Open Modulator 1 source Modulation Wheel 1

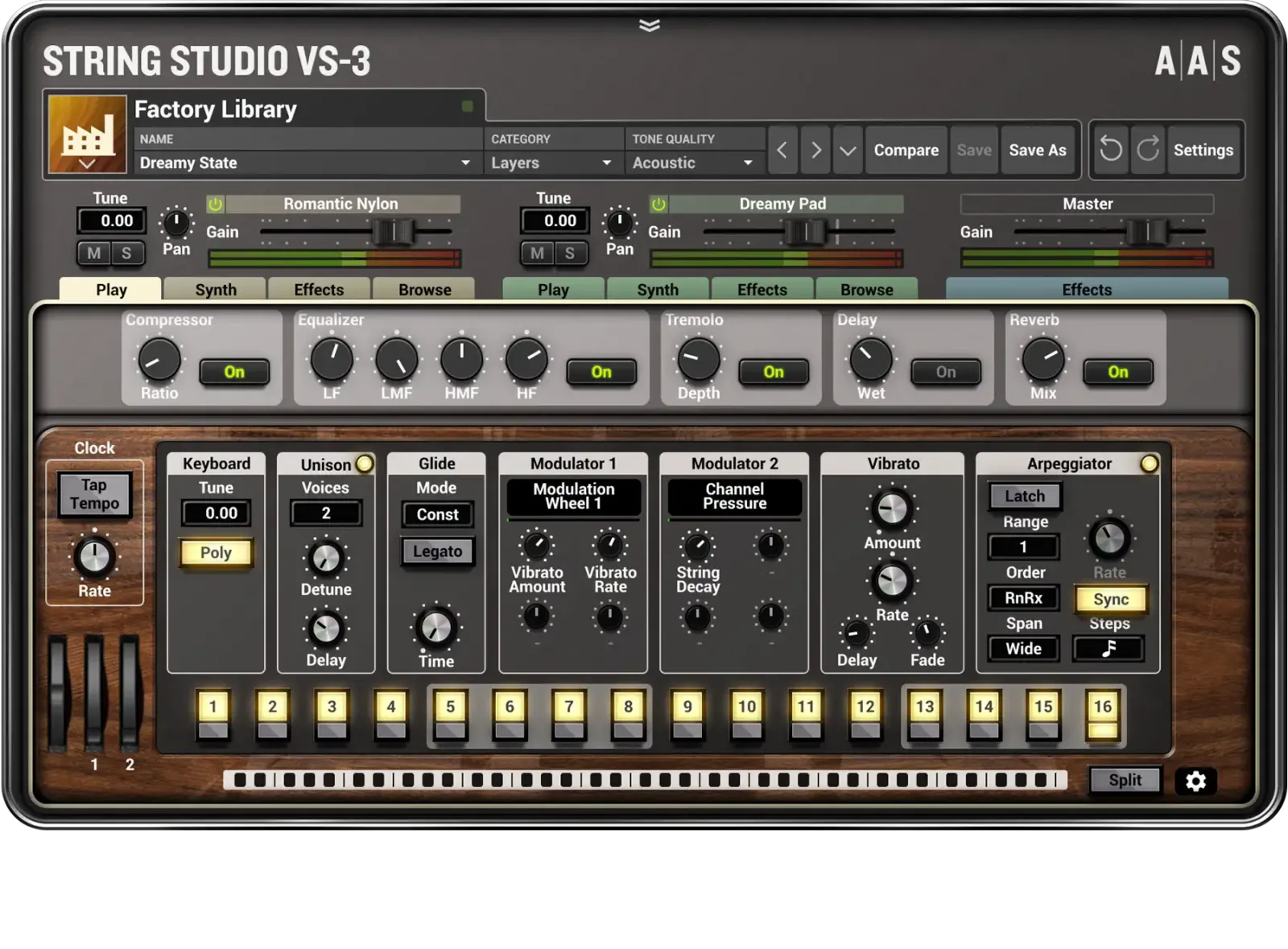(574, 497)
